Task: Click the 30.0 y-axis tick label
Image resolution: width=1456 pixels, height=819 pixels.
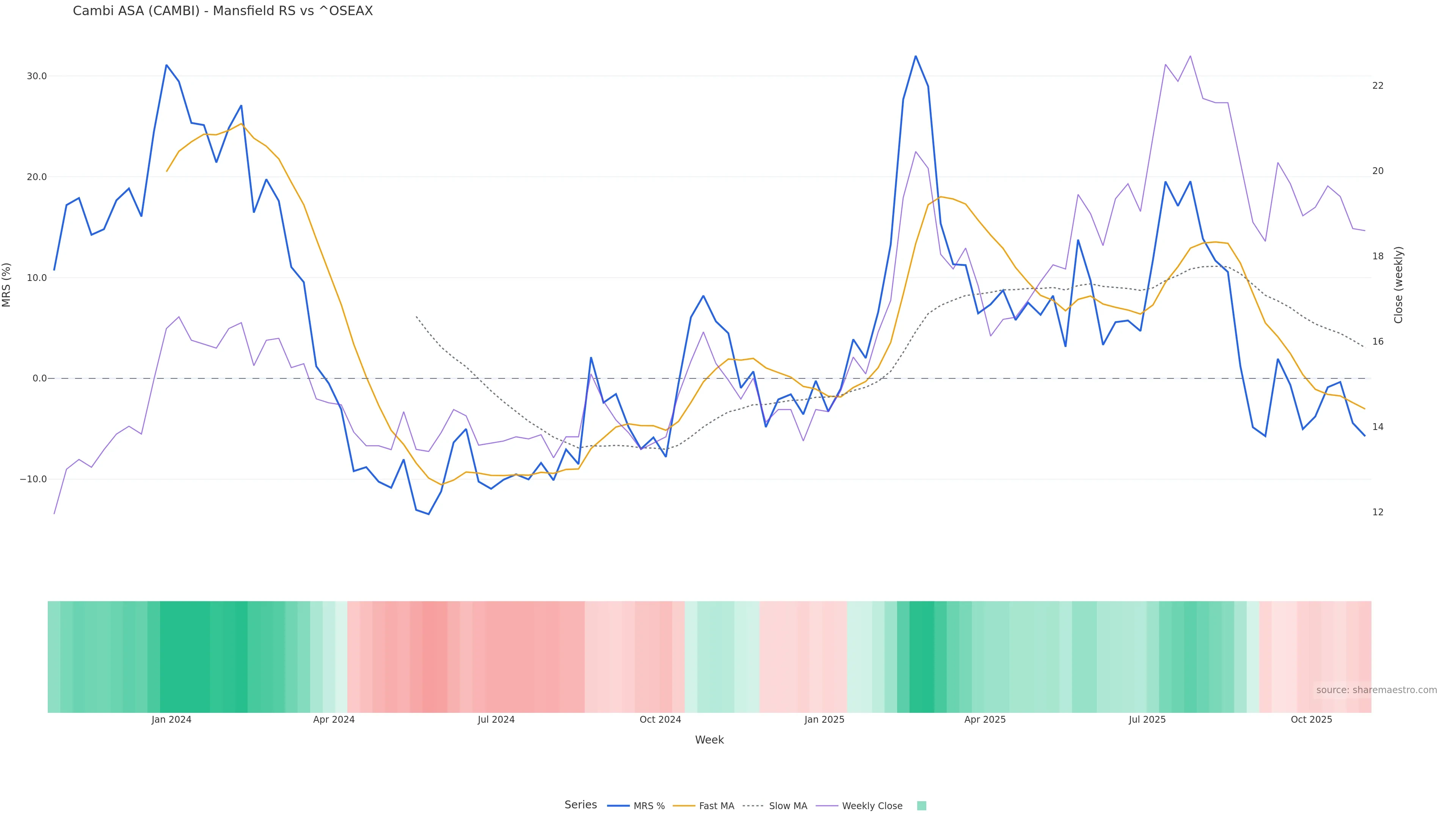Action: (36, 76)
